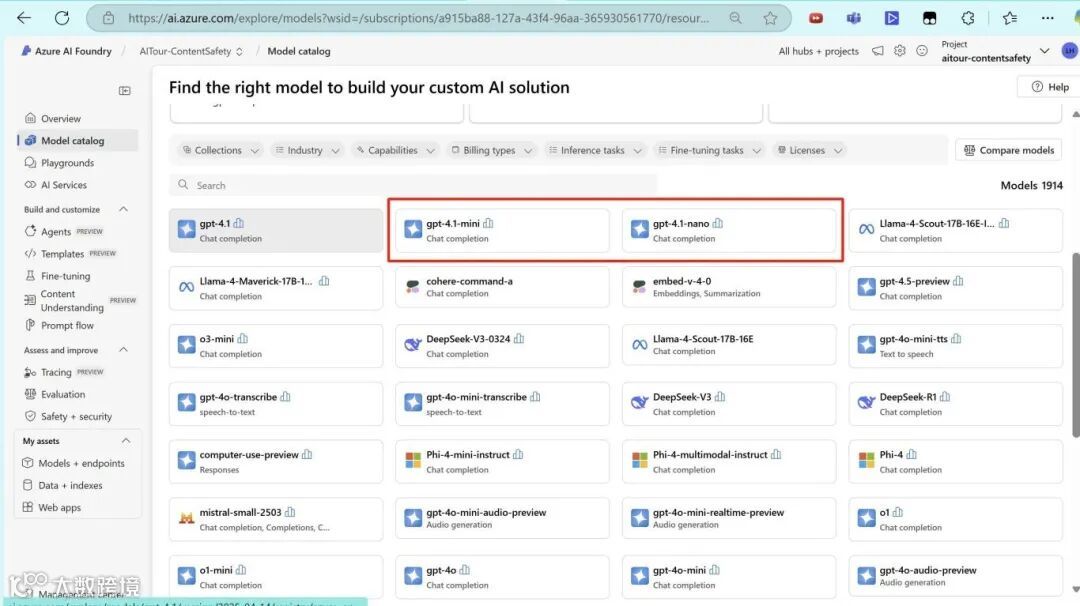Open All hubs + projects link
This screenshot has height=606, width=1080.
[818, 51]
